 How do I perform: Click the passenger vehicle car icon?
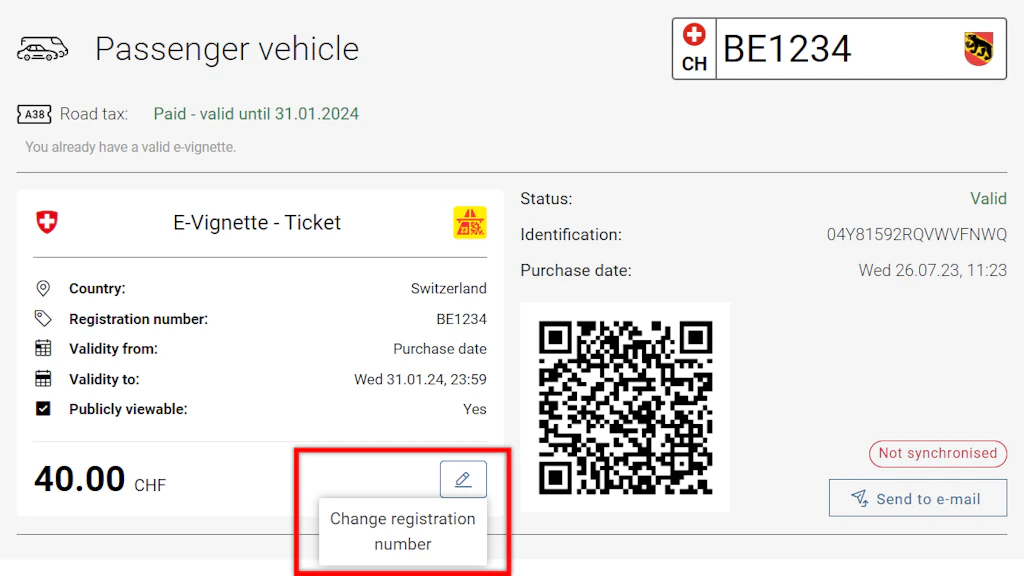[41, 47]
